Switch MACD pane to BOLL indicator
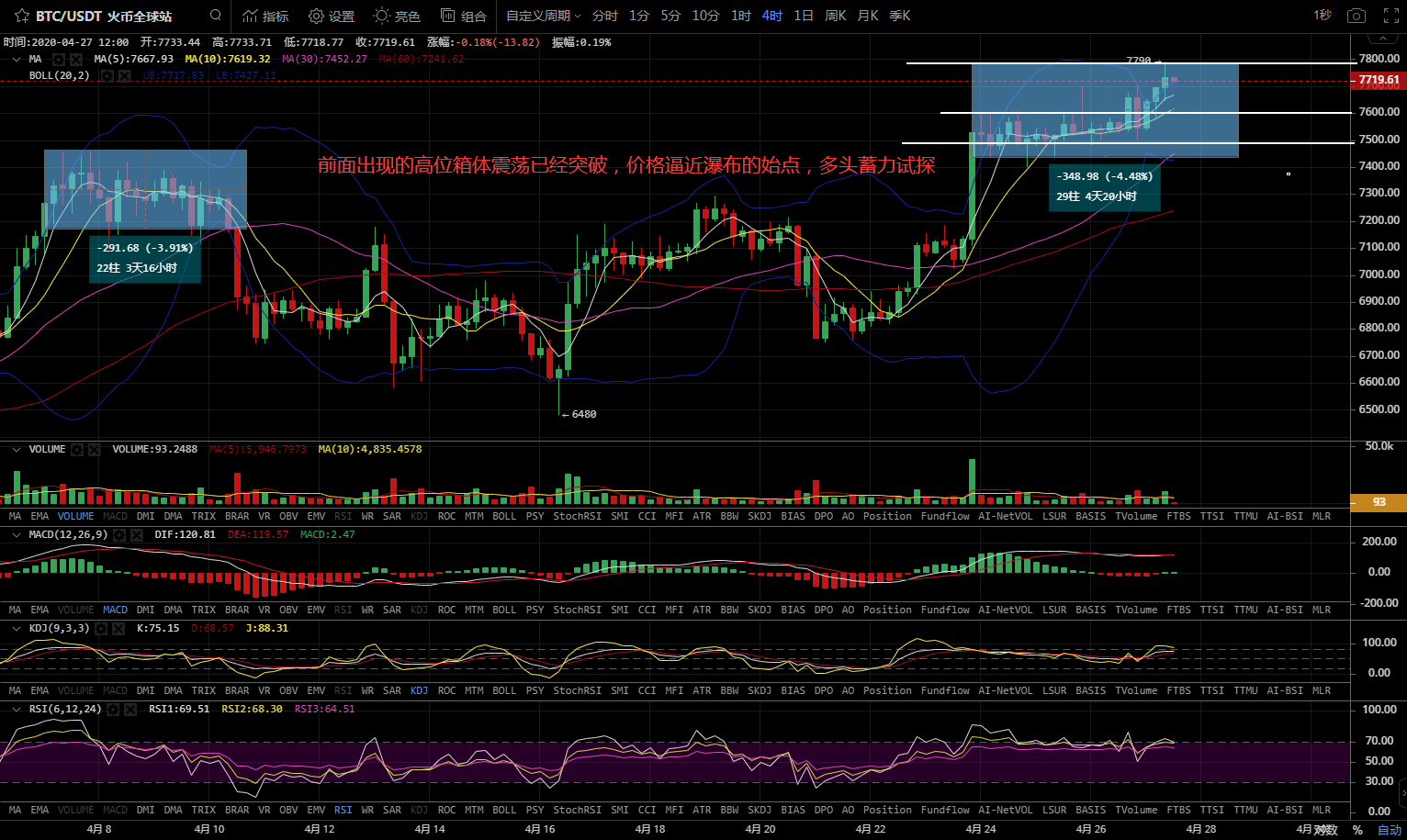This screenshot has height=840, width=1407. tap(504, 610)
